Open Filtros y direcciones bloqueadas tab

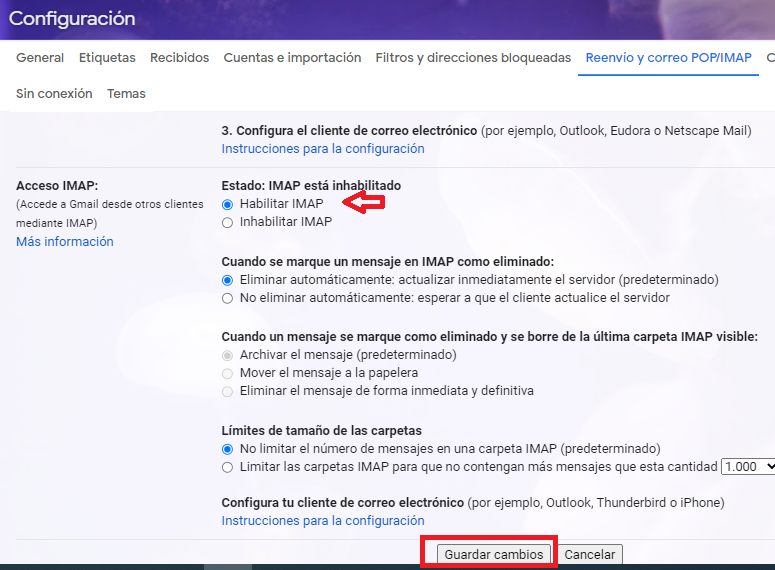[x=473, y=58]
